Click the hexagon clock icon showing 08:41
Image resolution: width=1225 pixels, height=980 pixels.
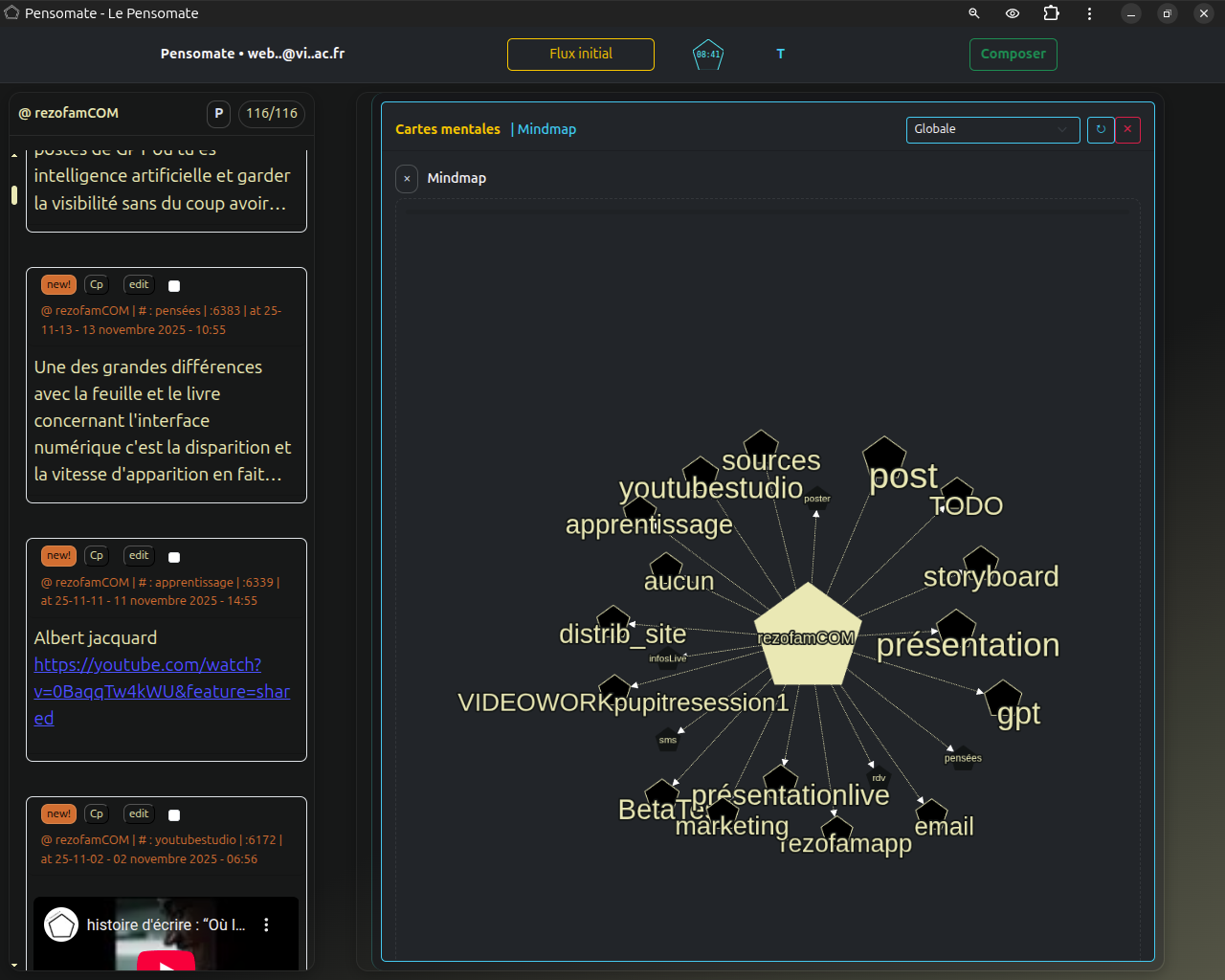click(x=707, y=55)
